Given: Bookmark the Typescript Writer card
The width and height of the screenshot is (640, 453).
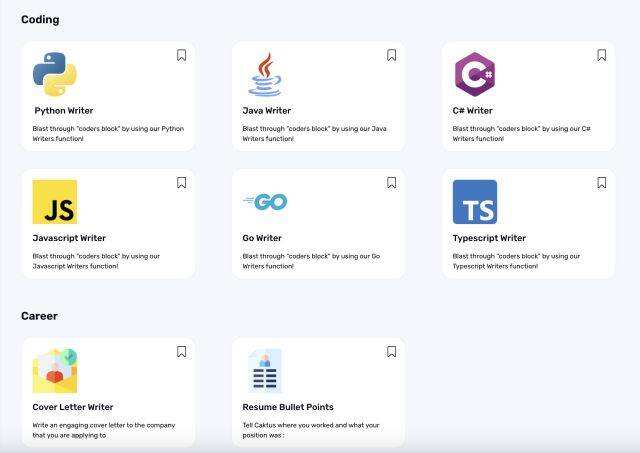Looking at the screenshot, I should [601, 183].
